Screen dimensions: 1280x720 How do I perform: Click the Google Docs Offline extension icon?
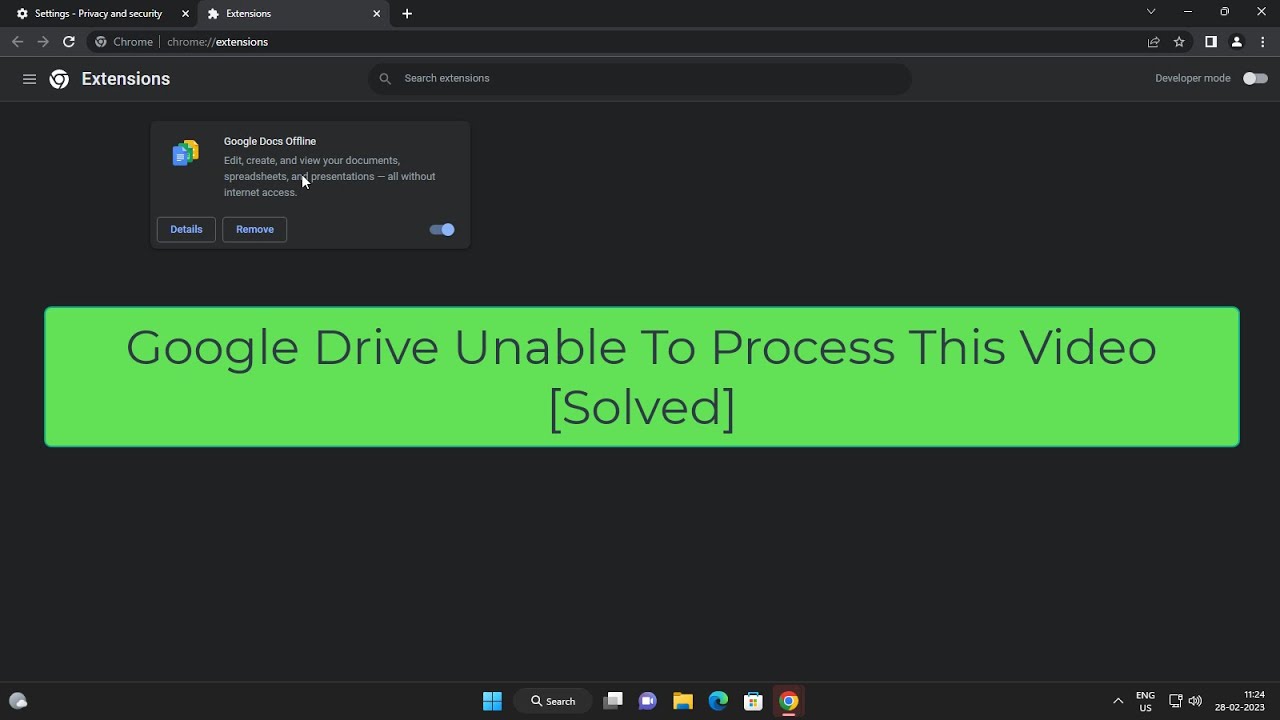186,153
